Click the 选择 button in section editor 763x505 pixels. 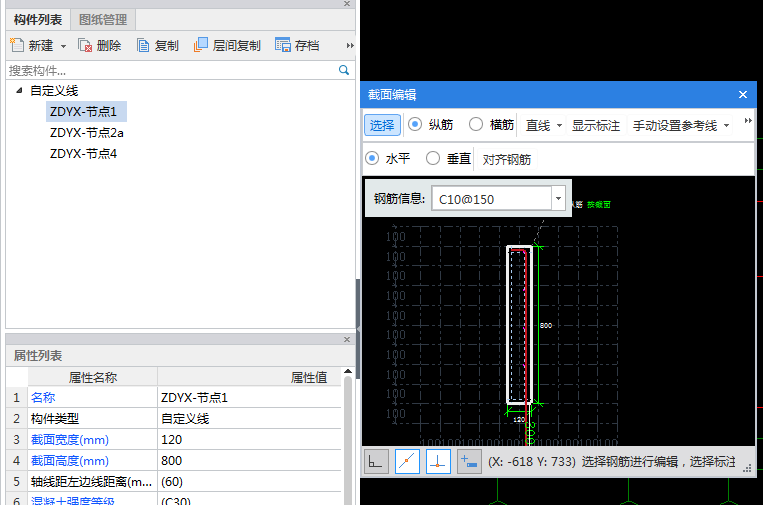point(382,125)
